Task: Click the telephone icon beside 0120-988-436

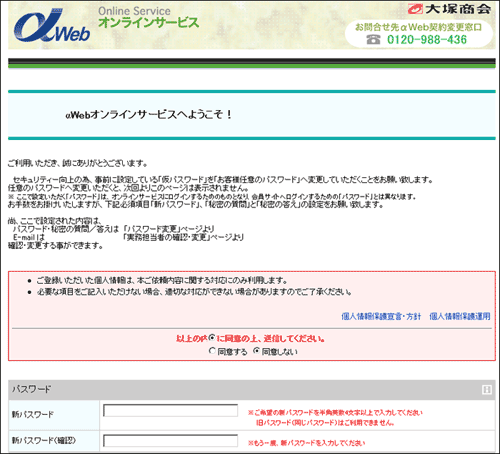Action: point(373,39)
